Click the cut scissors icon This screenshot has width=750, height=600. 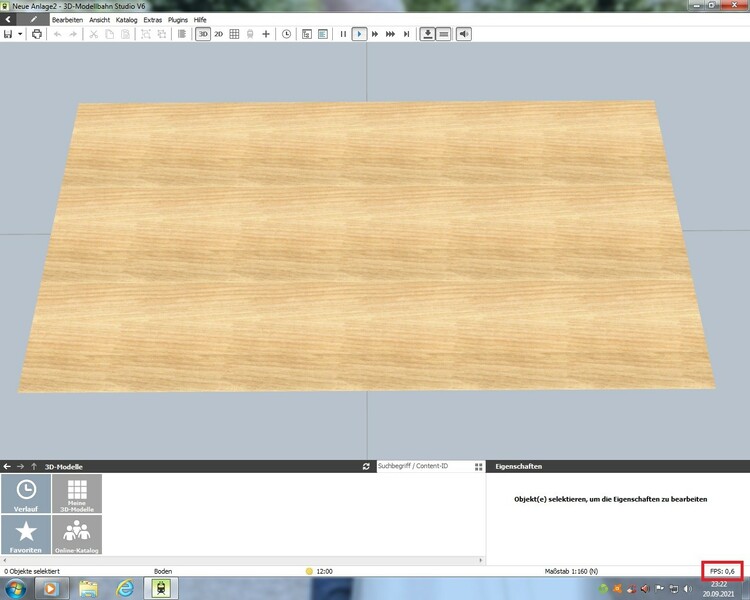coord(94,34)
